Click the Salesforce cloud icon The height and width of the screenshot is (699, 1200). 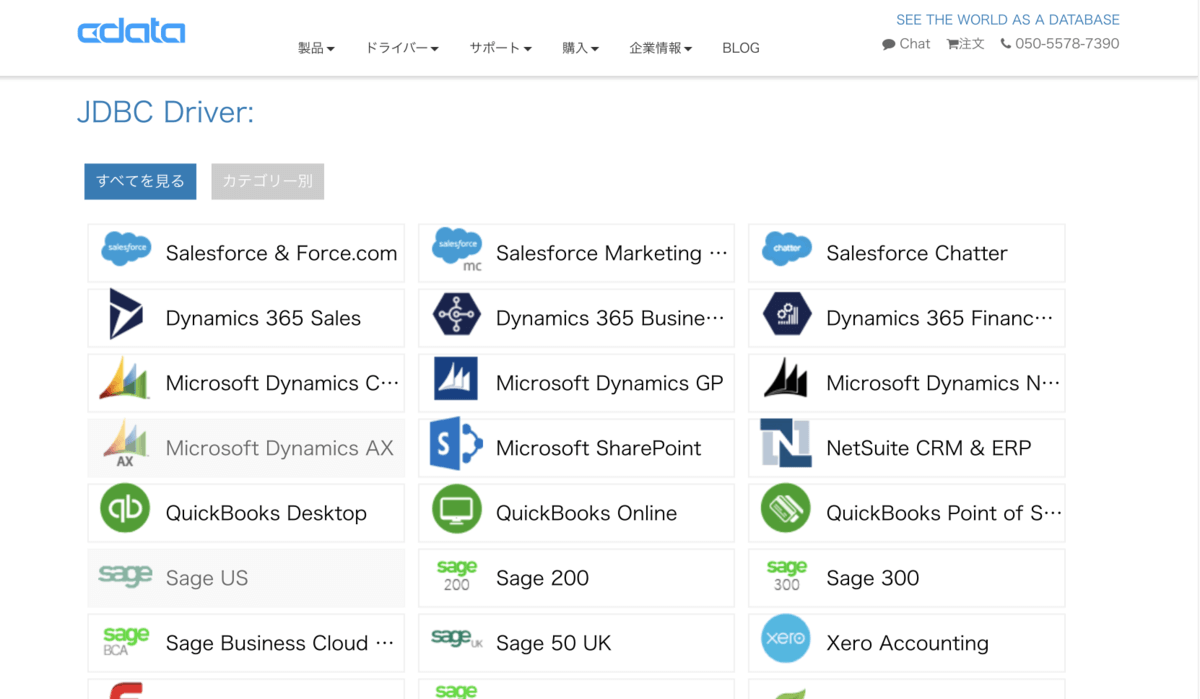tap(126, 248)
